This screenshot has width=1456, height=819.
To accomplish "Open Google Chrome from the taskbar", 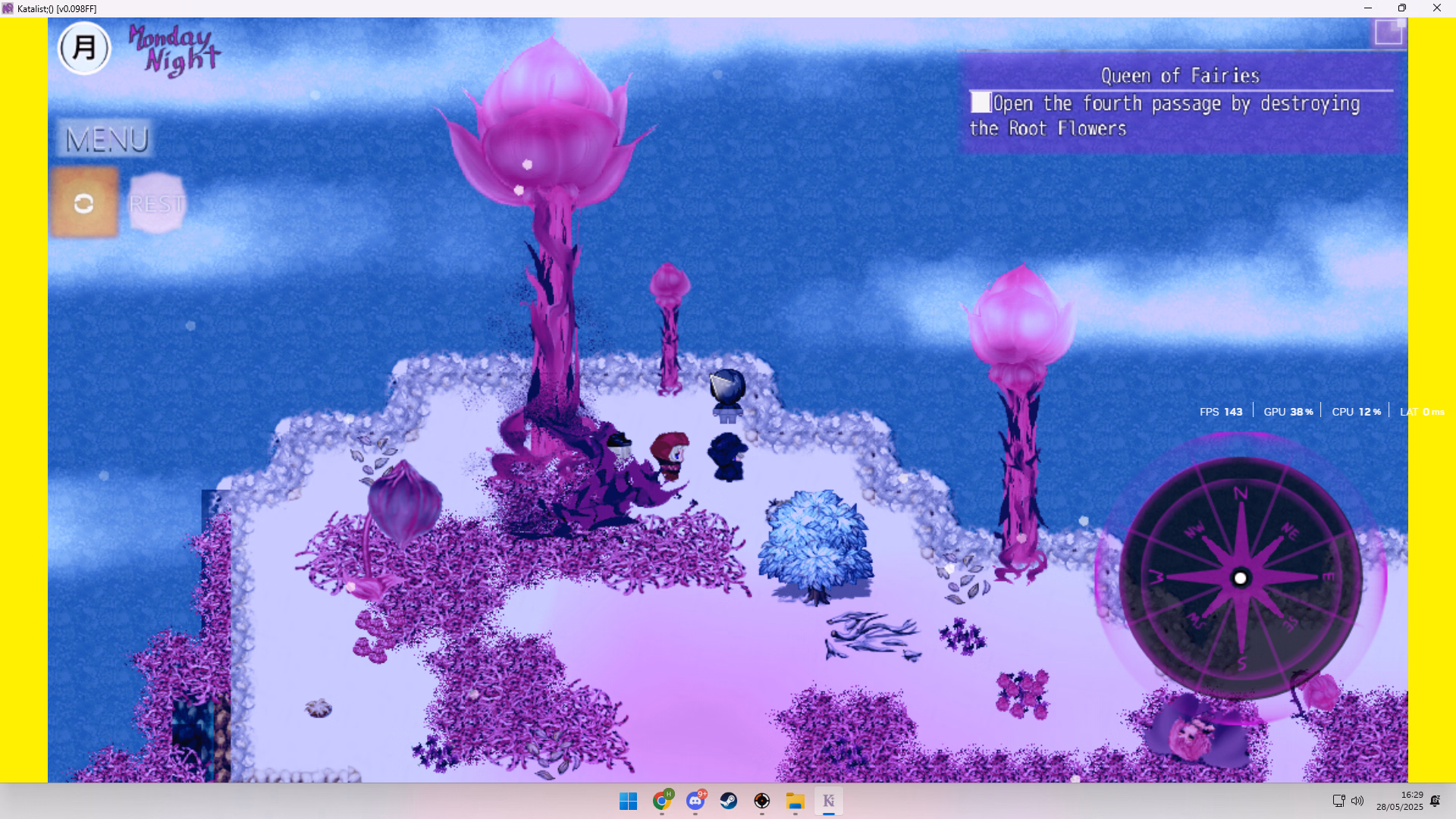I will tap(662, 801).
